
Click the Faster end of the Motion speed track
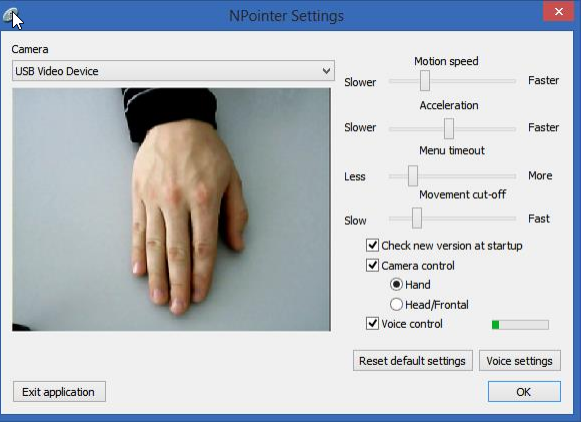click(x=512, y=81)
